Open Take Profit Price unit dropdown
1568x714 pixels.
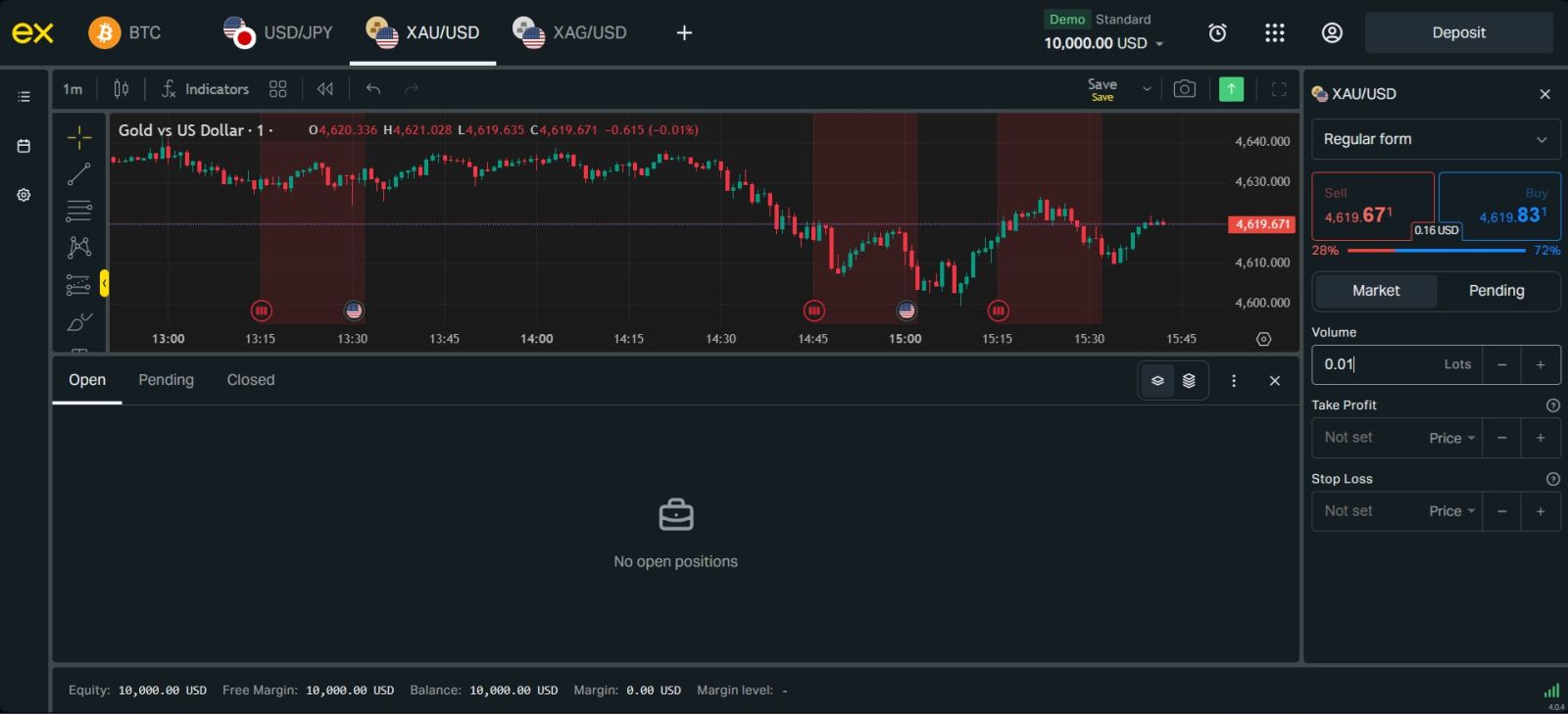1451,438
